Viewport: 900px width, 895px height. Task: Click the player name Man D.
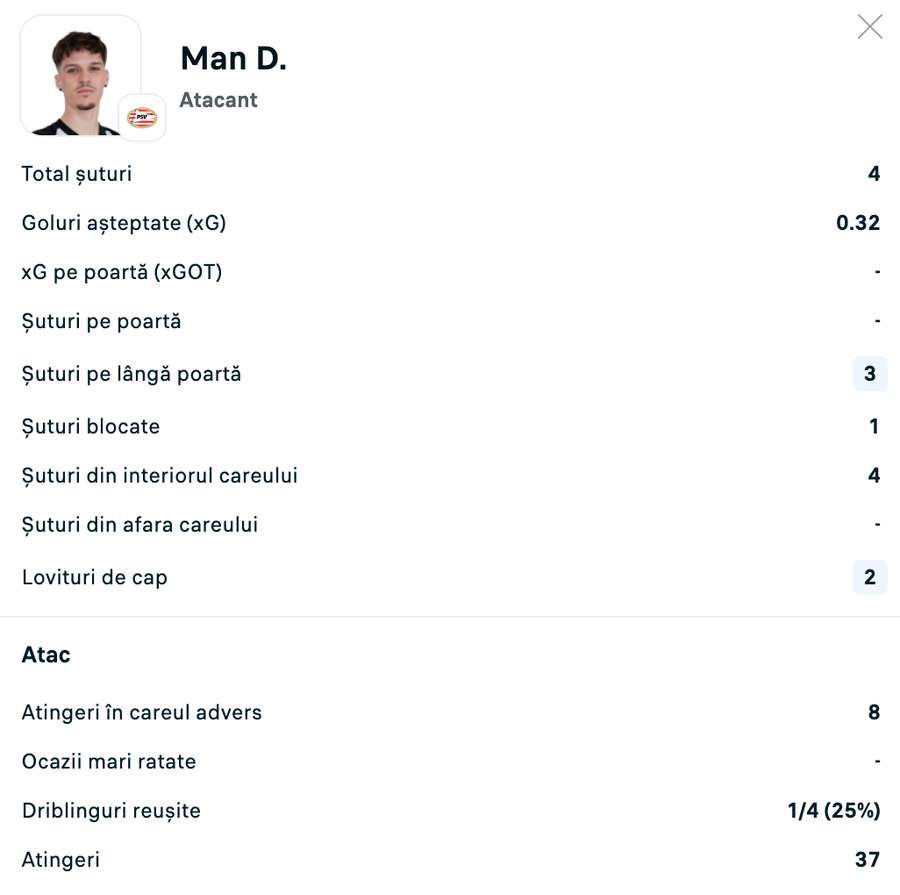click(x=232, y=58)
